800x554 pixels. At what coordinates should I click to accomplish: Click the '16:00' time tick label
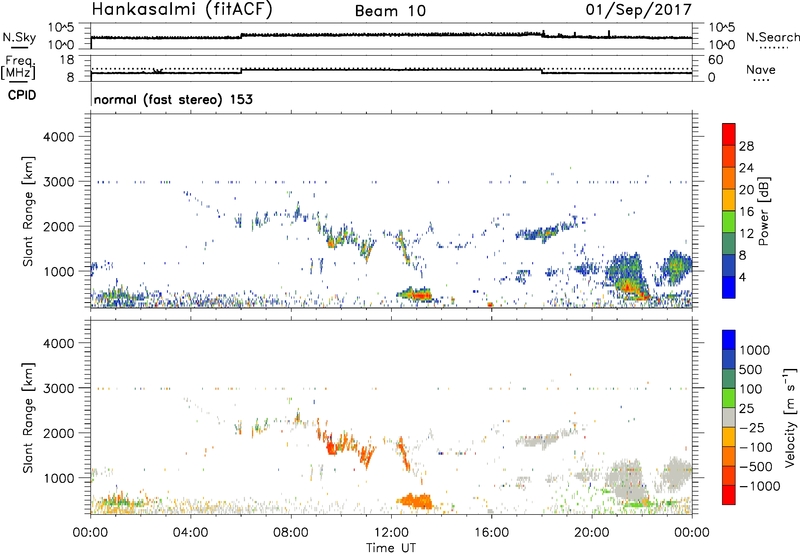pos(491,533)
